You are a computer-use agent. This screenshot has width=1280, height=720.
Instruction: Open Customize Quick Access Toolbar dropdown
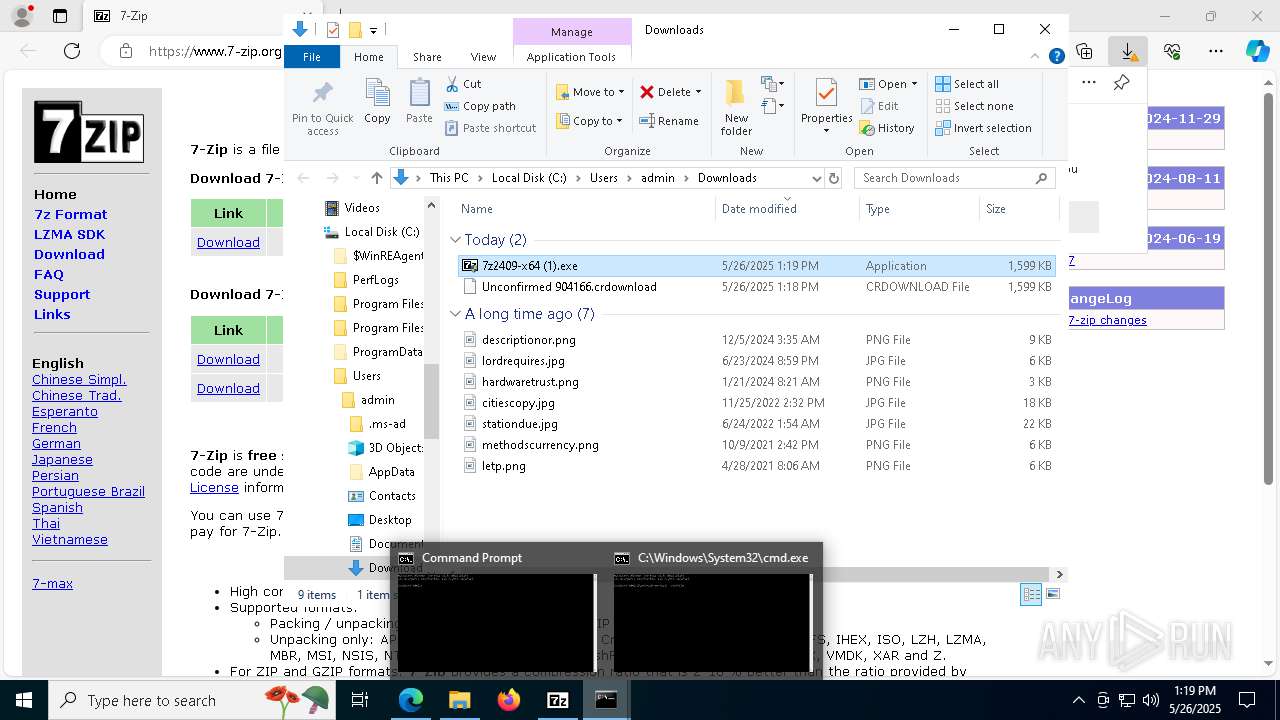pyautogui.click(x=373, y=31)
